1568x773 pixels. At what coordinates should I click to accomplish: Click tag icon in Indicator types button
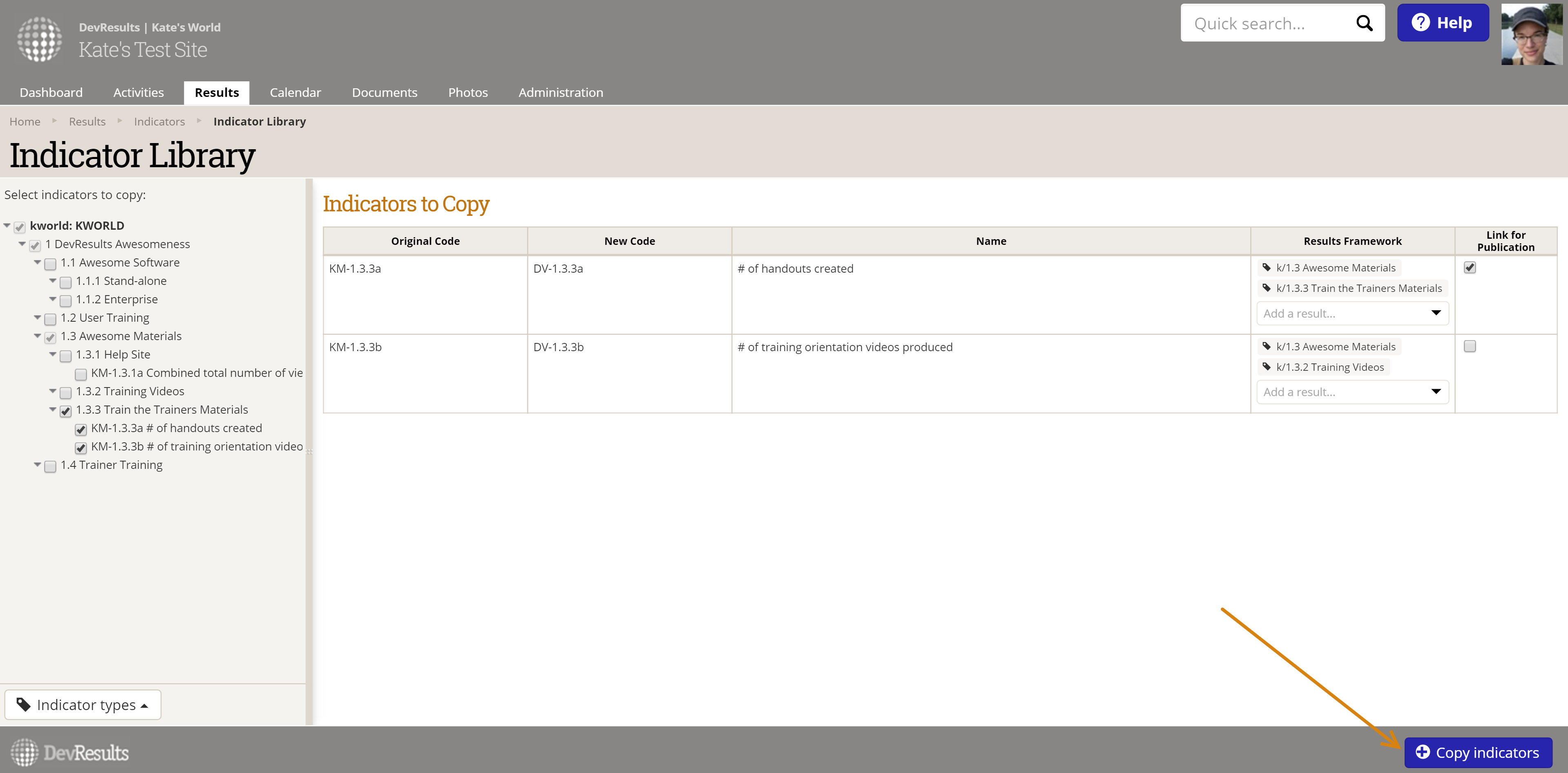coord(23,705)
